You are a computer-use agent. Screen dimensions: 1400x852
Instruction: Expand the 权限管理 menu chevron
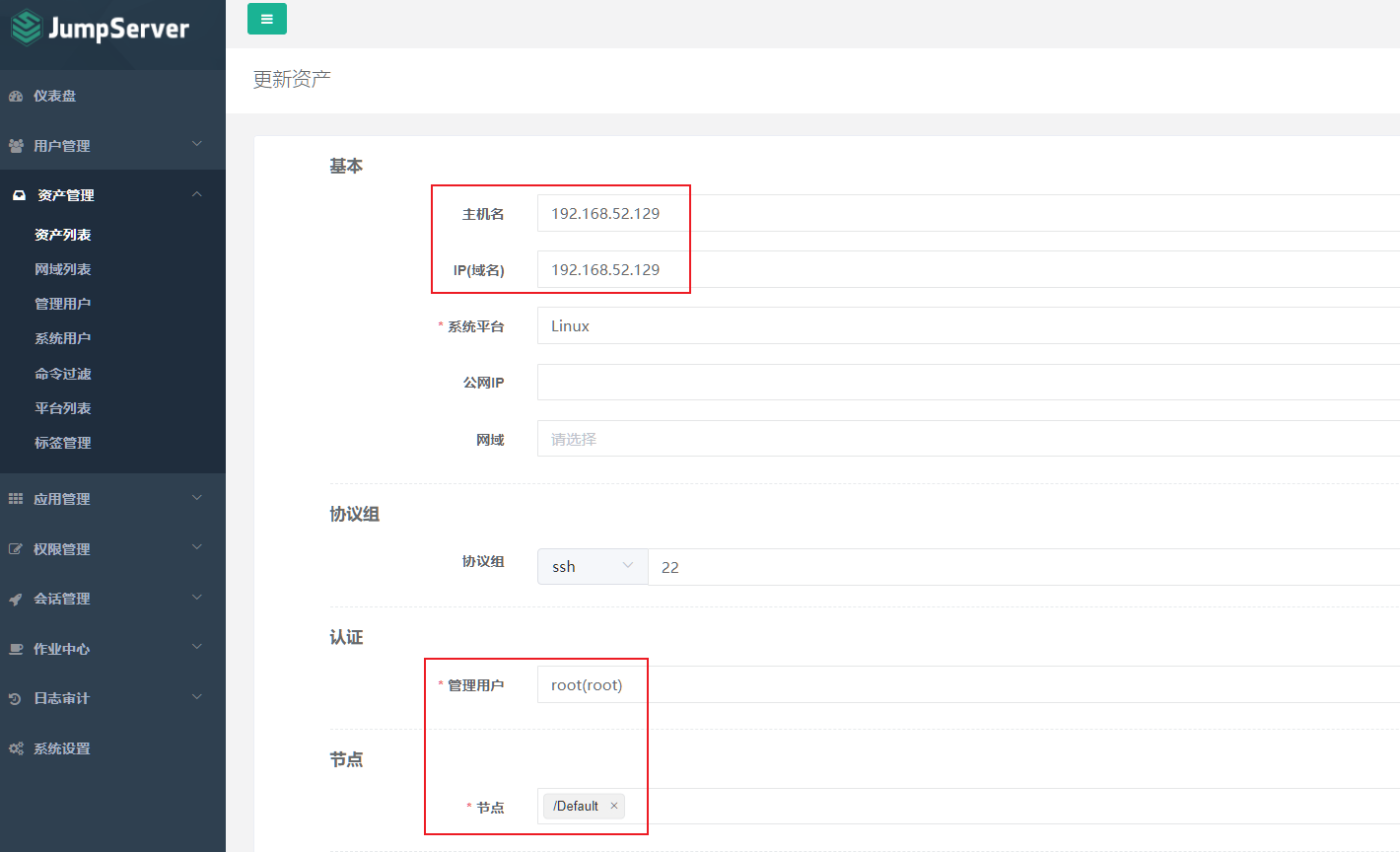click(x=197, y=547)
